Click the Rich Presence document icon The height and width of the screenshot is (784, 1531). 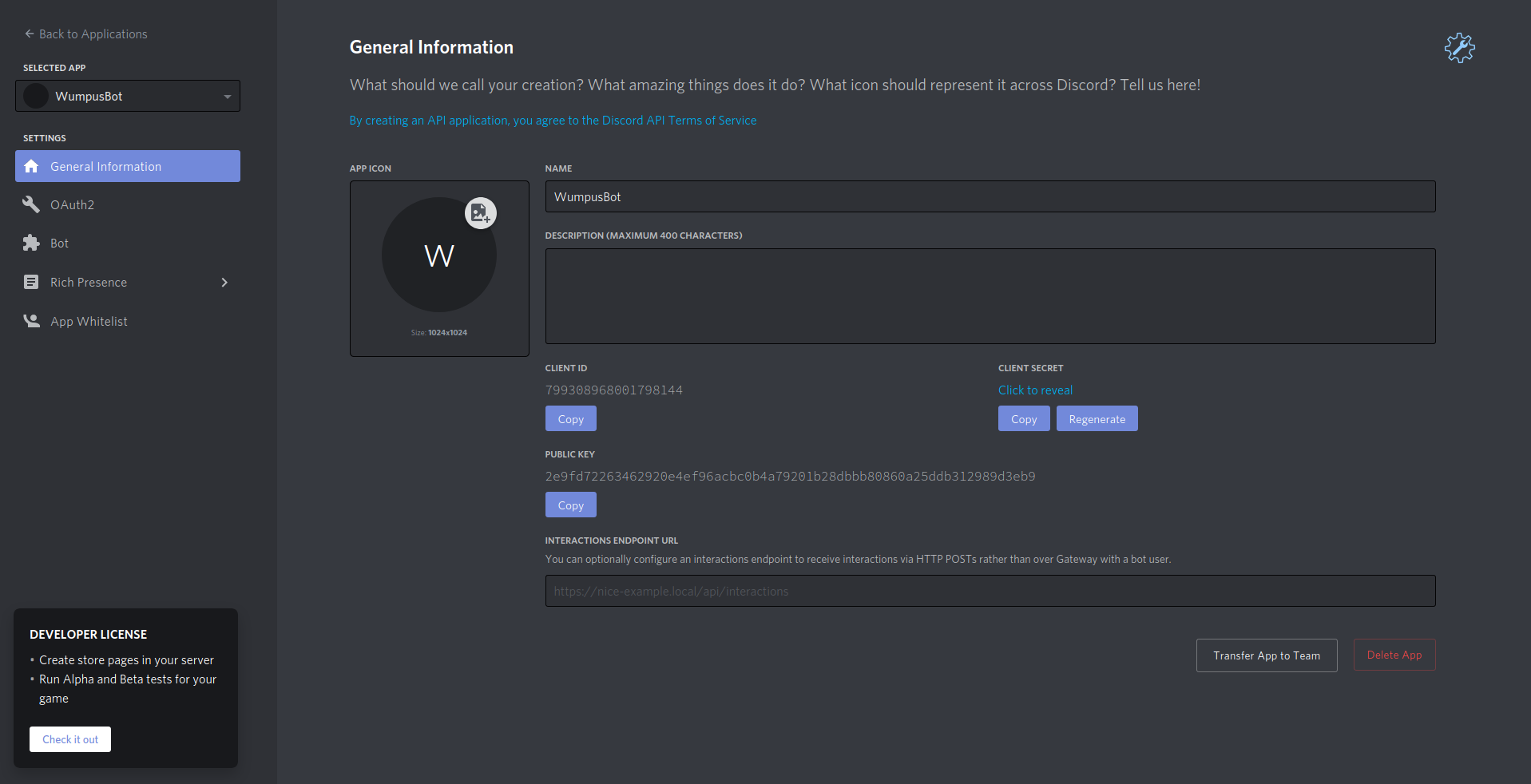coord(30,282)
